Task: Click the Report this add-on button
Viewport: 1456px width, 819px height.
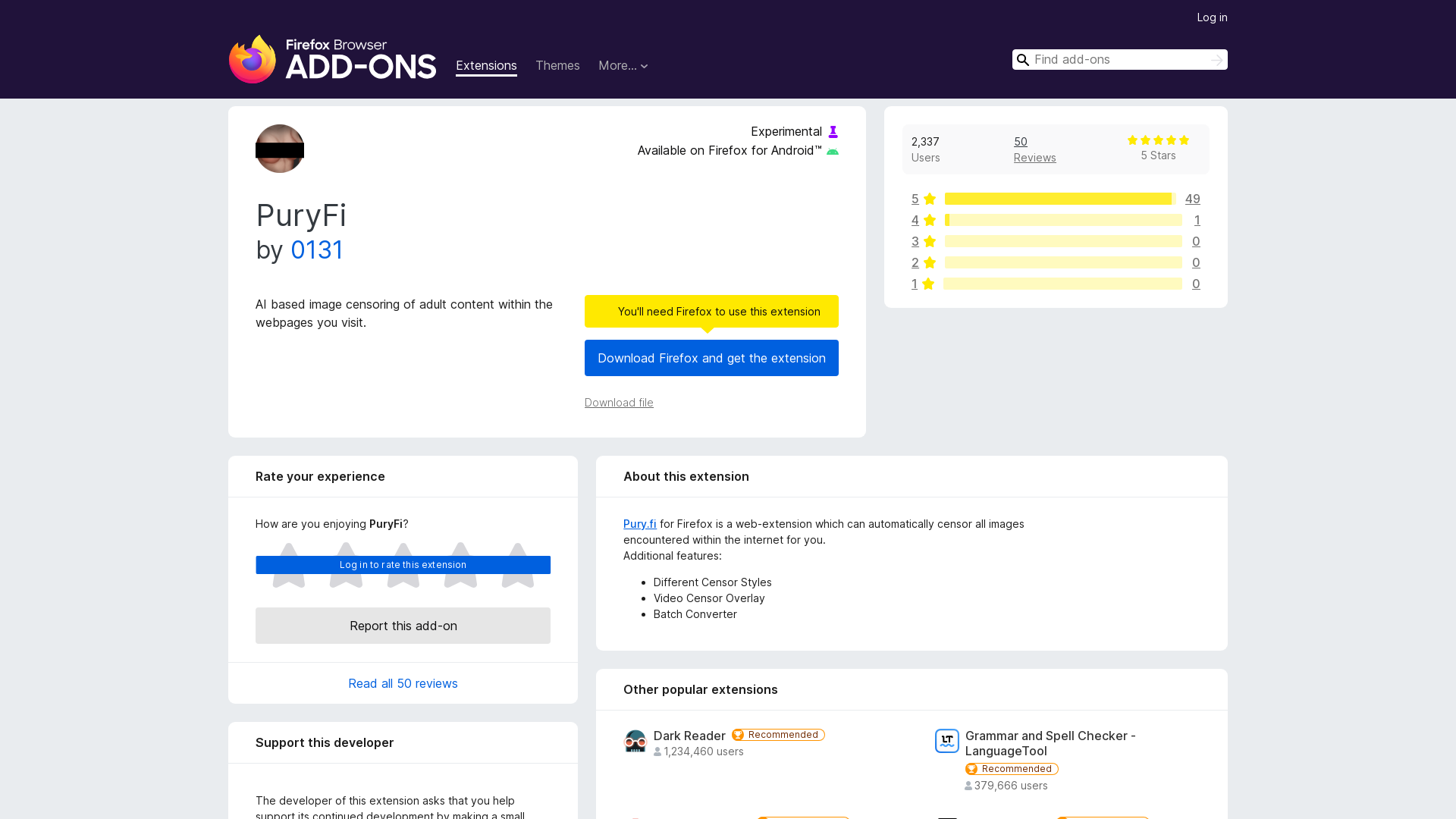Action: (x=403, y=626)
